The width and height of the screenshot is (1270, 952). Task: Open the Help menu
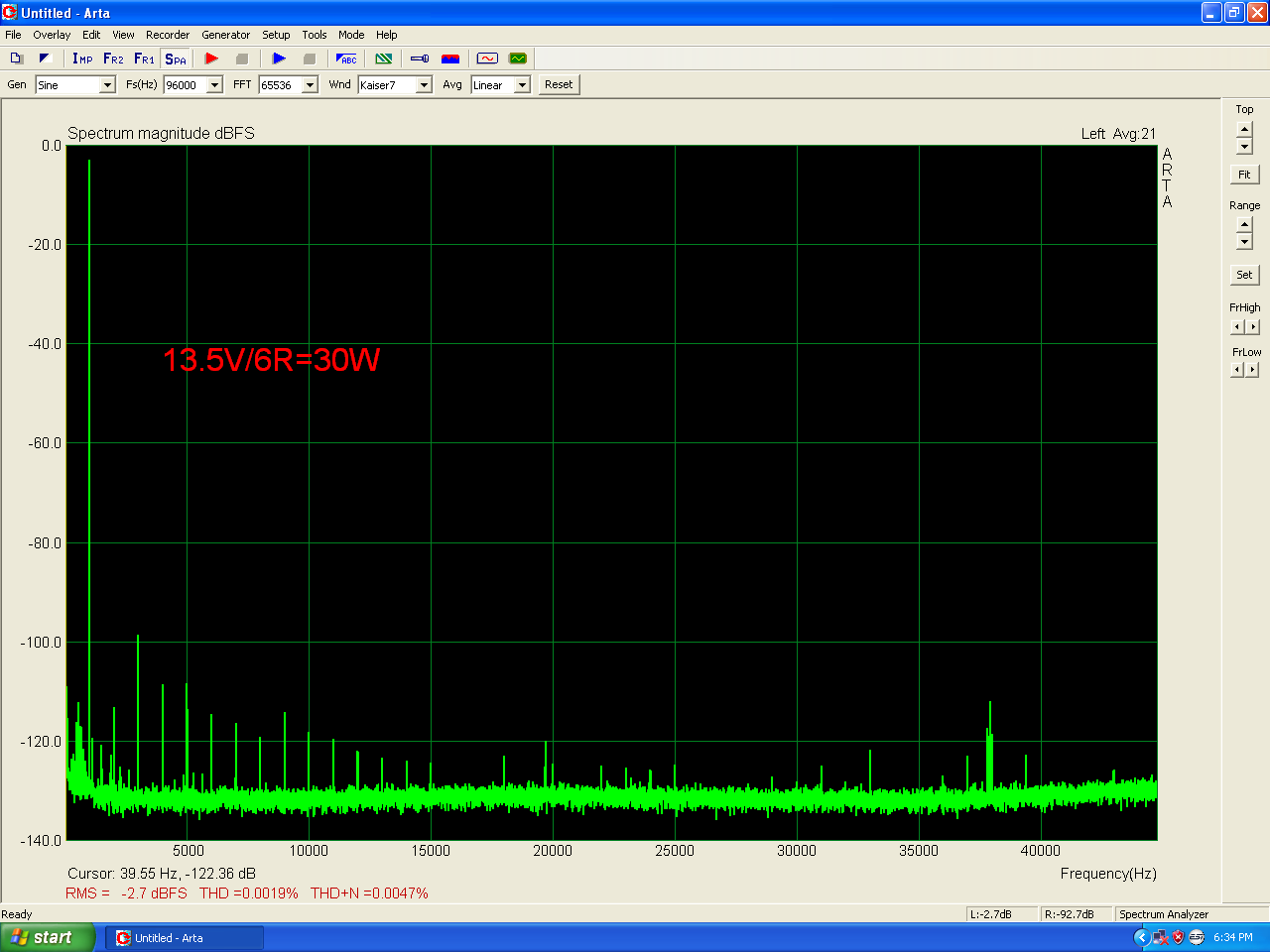[387, 35]
